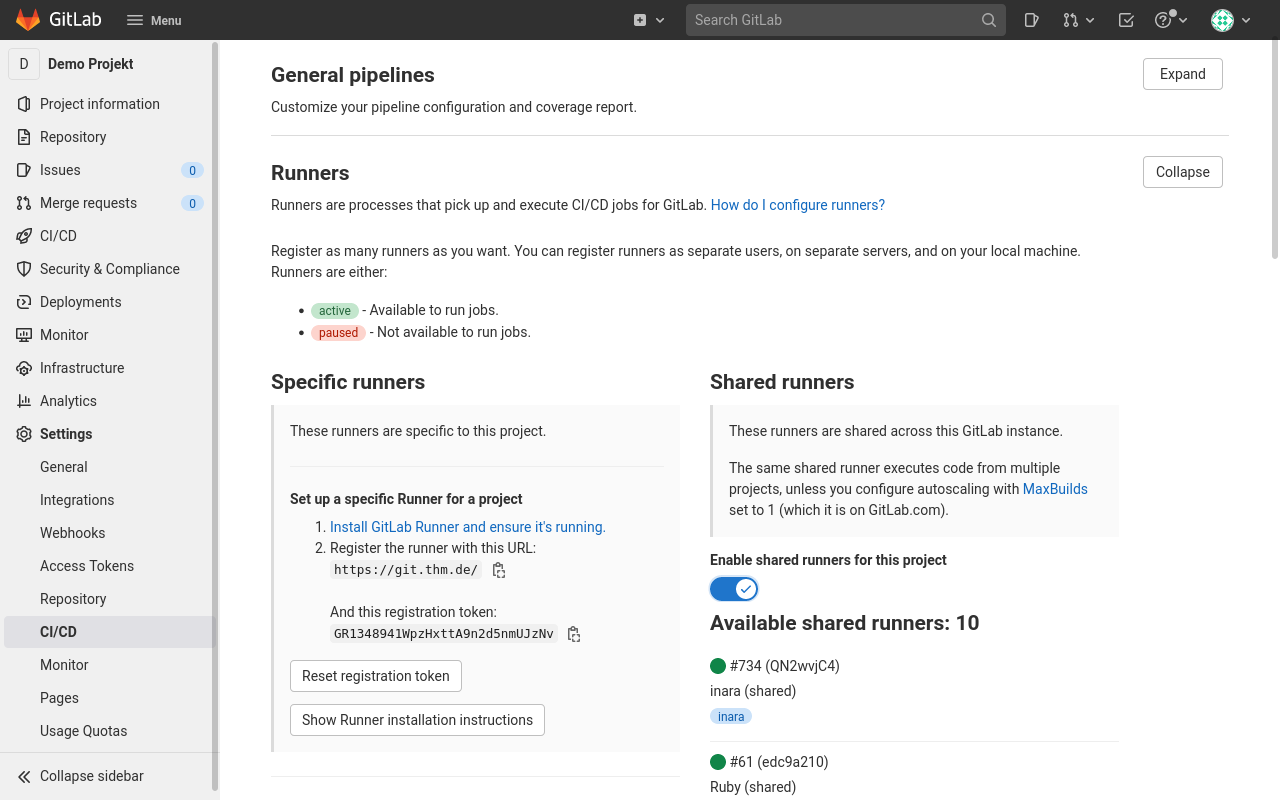This screenshot has width=1280, height=800.
Task: Click the green status dot of runner #61
Action: point(718,762)
